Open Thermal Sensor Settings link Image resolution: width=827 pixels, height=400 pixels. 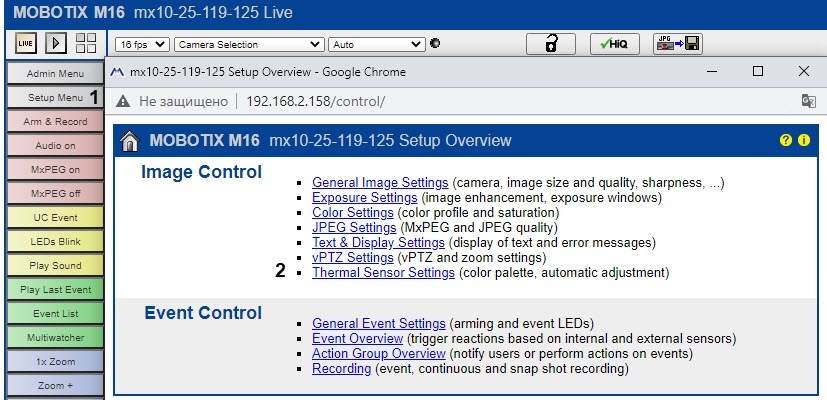(383, 272)
